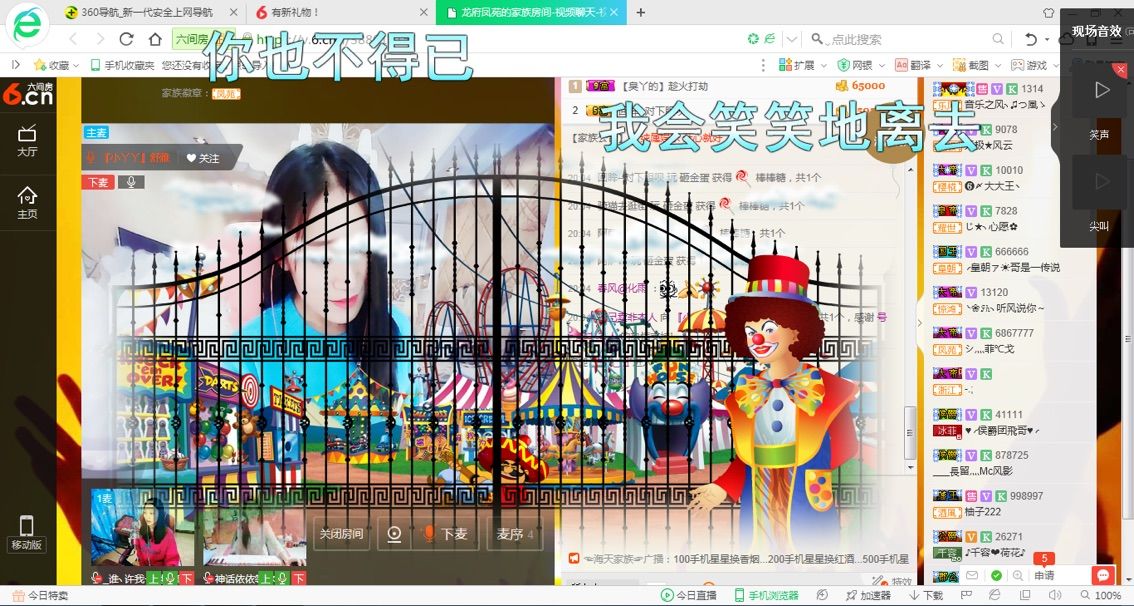This screenshot has width=1134, height=606.
Task: Open 加速器 accelerator in the status bar
Action: pos(868,595)
